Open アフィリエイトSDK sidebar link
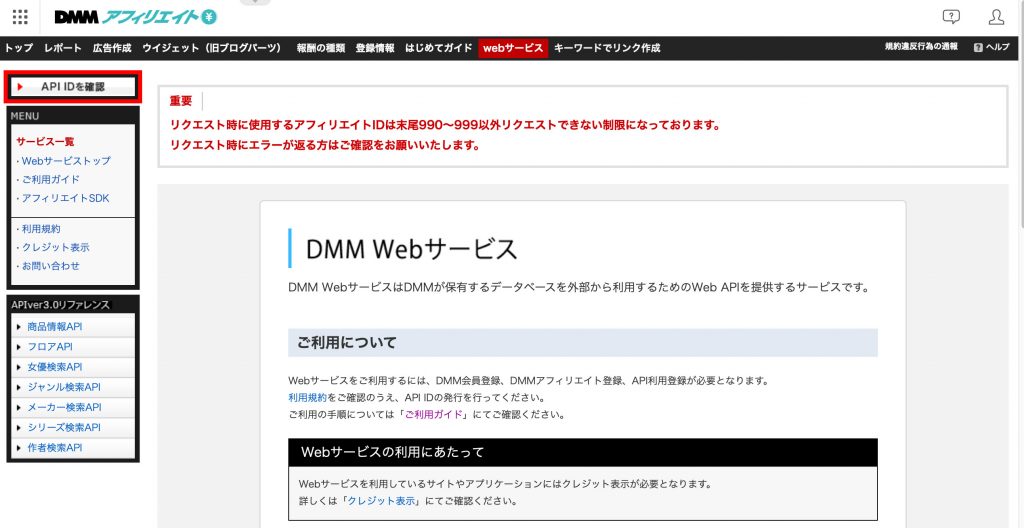 [65, 198]
